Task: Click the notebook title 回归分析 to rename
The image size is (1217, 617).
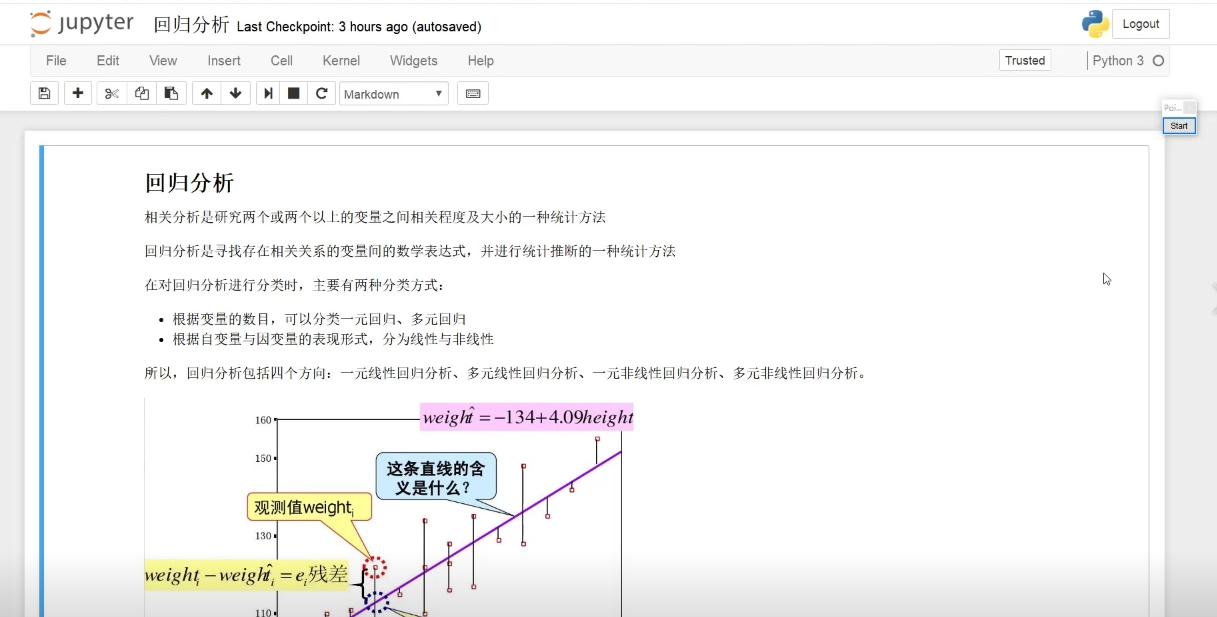Action: click(191, 25)
